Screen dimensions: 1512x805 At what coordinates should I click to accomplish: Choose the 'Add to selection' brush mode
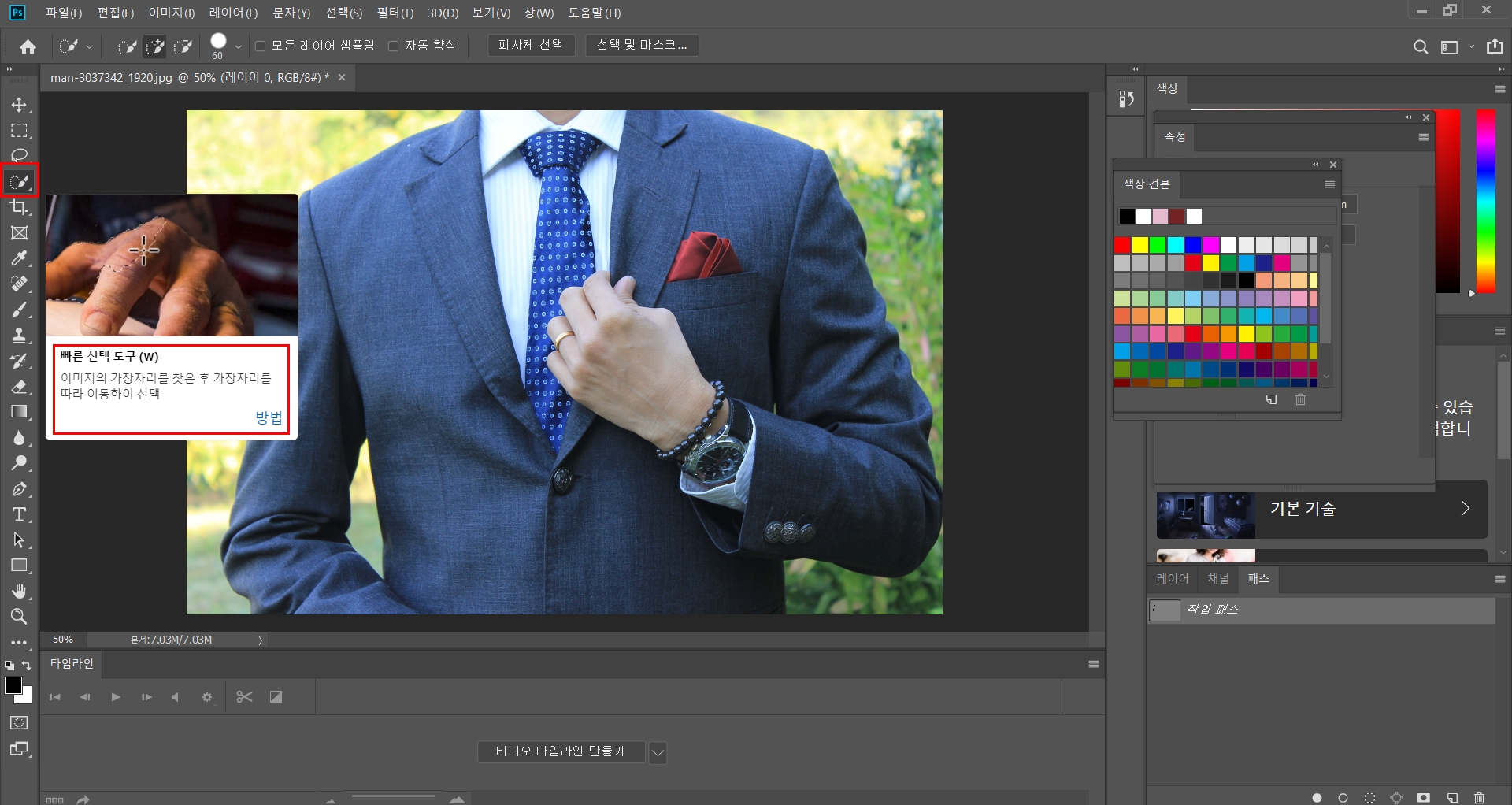(155, 46)
